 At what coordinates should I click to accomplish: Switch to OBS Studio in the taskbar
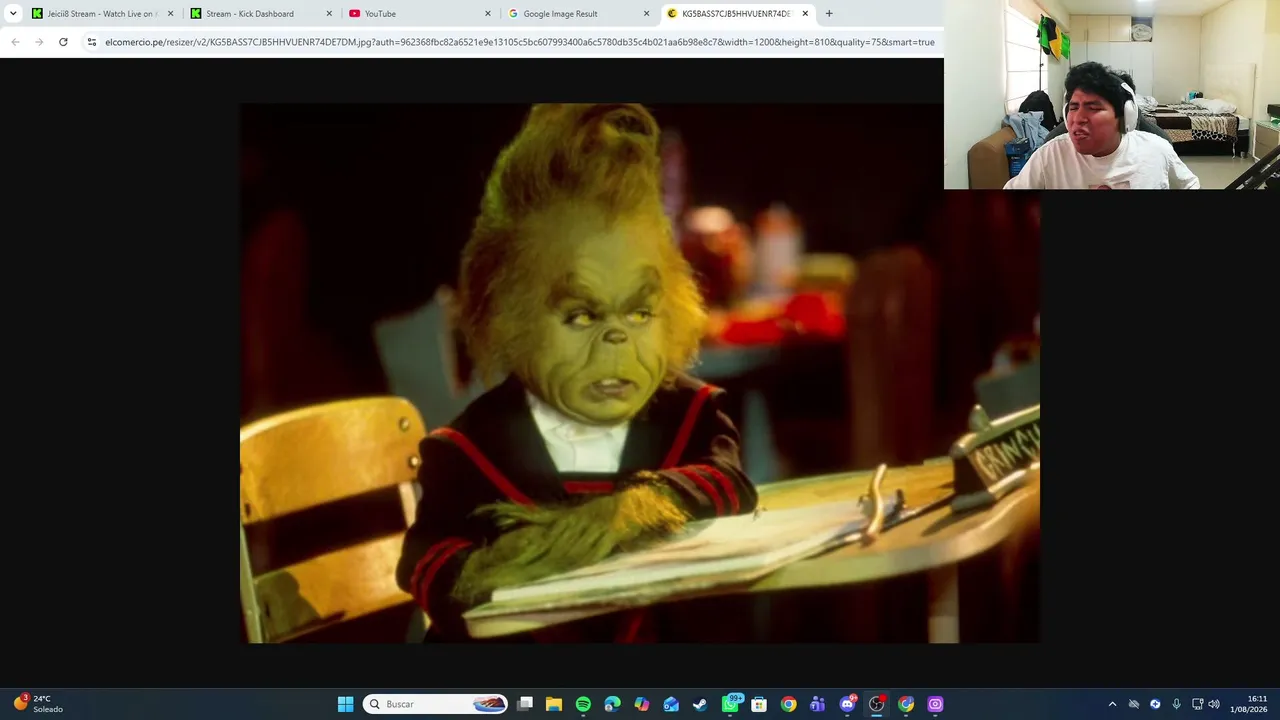(x=877, y=704)
